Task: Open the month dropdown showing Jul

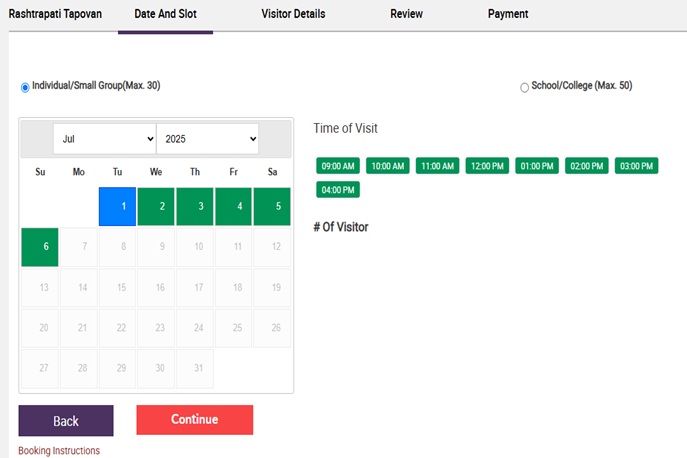Action: coord(105,139)
